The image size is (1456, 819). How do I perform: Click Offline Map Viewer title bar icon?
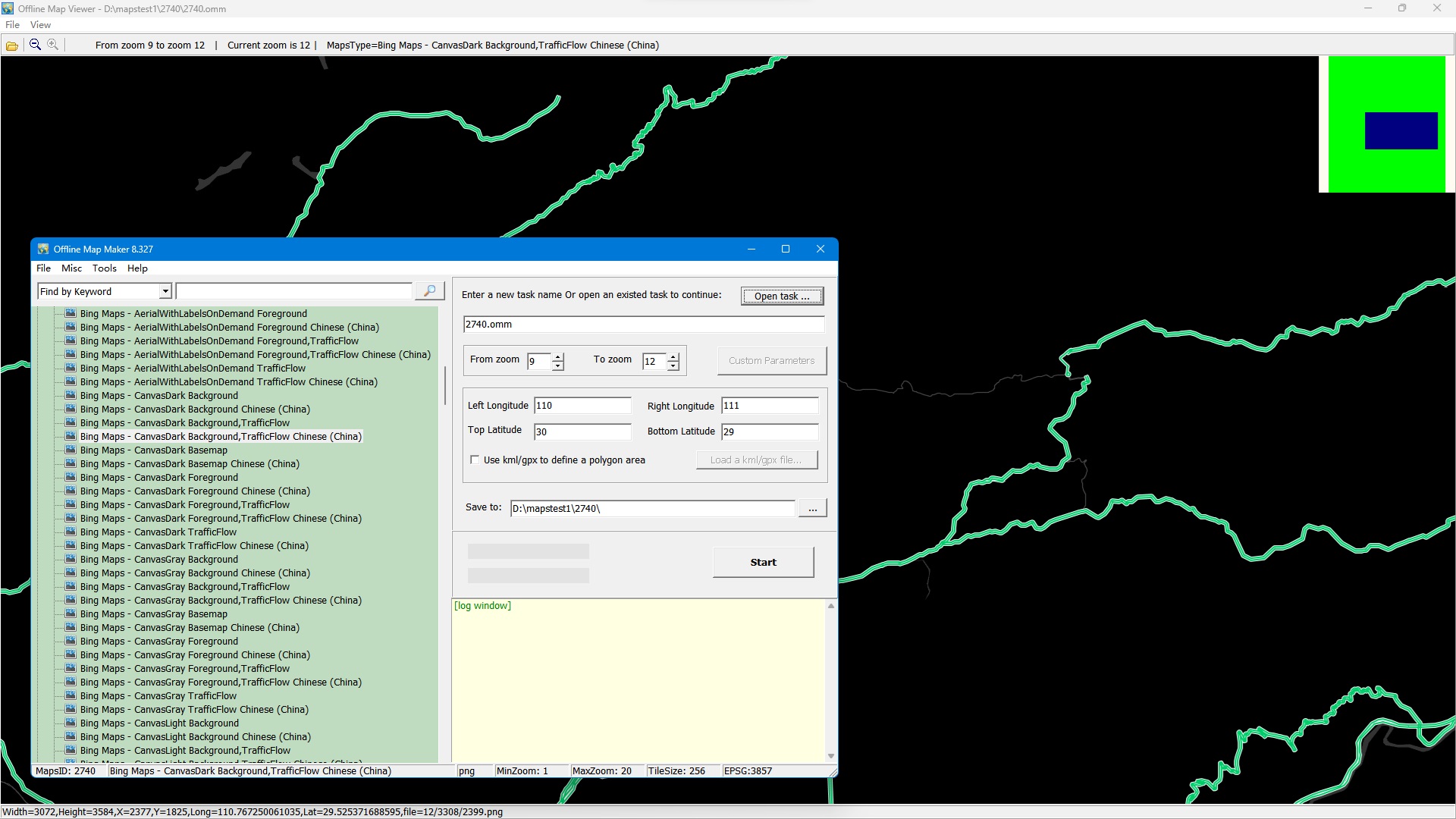tap(8, 8)
